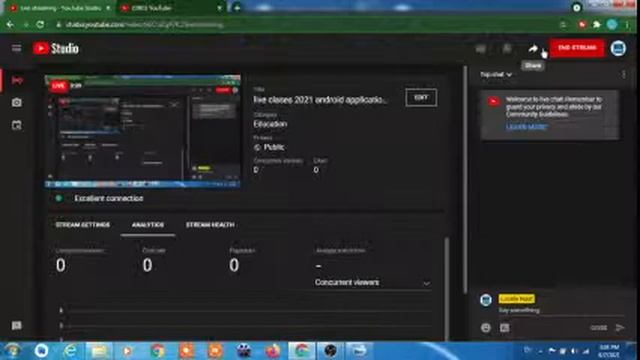
Task: Click the Public privacy setting text
Action: pos(274,147)
